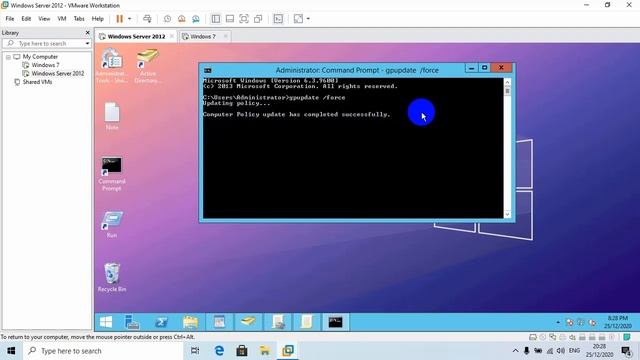This screenshot has height=360, width=640.
Task: Toggle the thumbnail bar view icon
Action: pyautogui.click(x=230, y=19)
